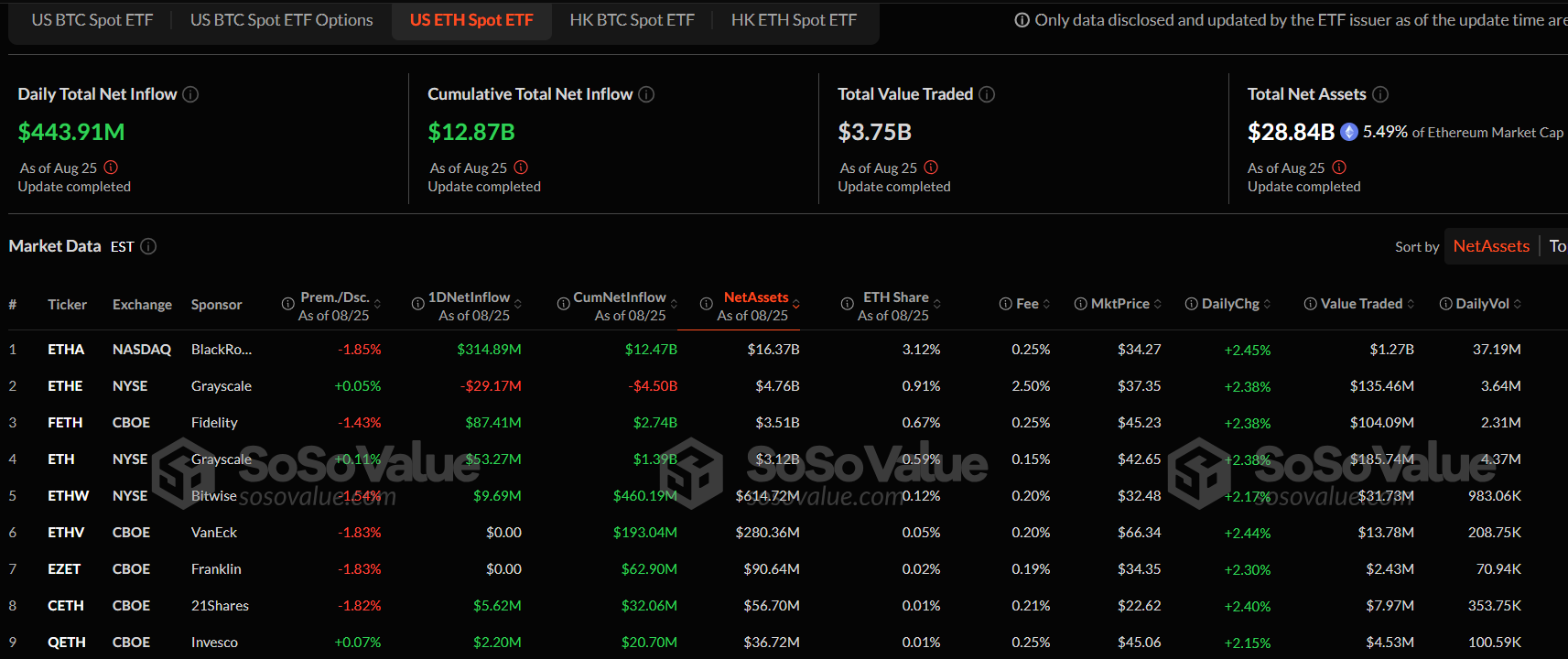Open HK ETH Spot ETF tab
Viewport: 1568px width, 659px height.
click(x=794, y=20)
